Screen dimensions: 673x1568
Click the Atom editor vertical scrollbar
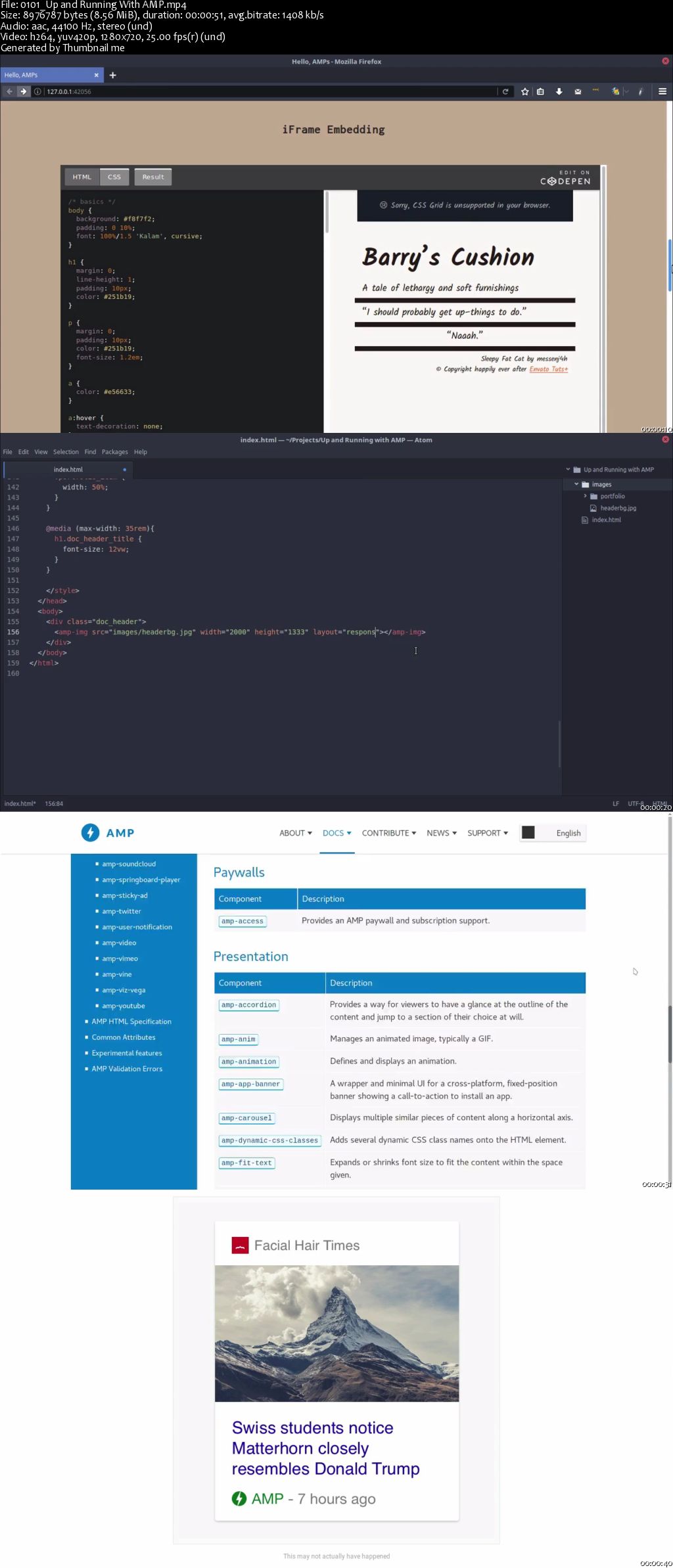(x=559, y=744)
